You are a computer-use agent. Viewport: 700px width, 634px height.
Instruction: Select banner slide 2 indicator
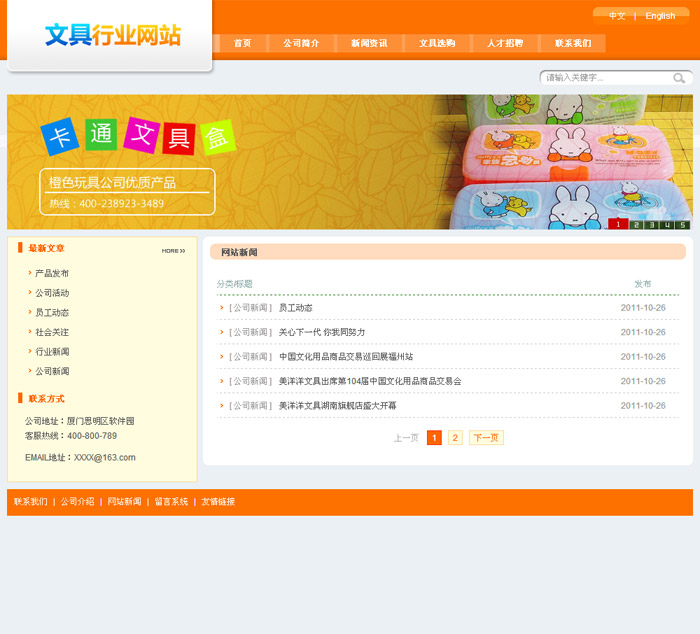pyautogui.click(x=636, y=225)
